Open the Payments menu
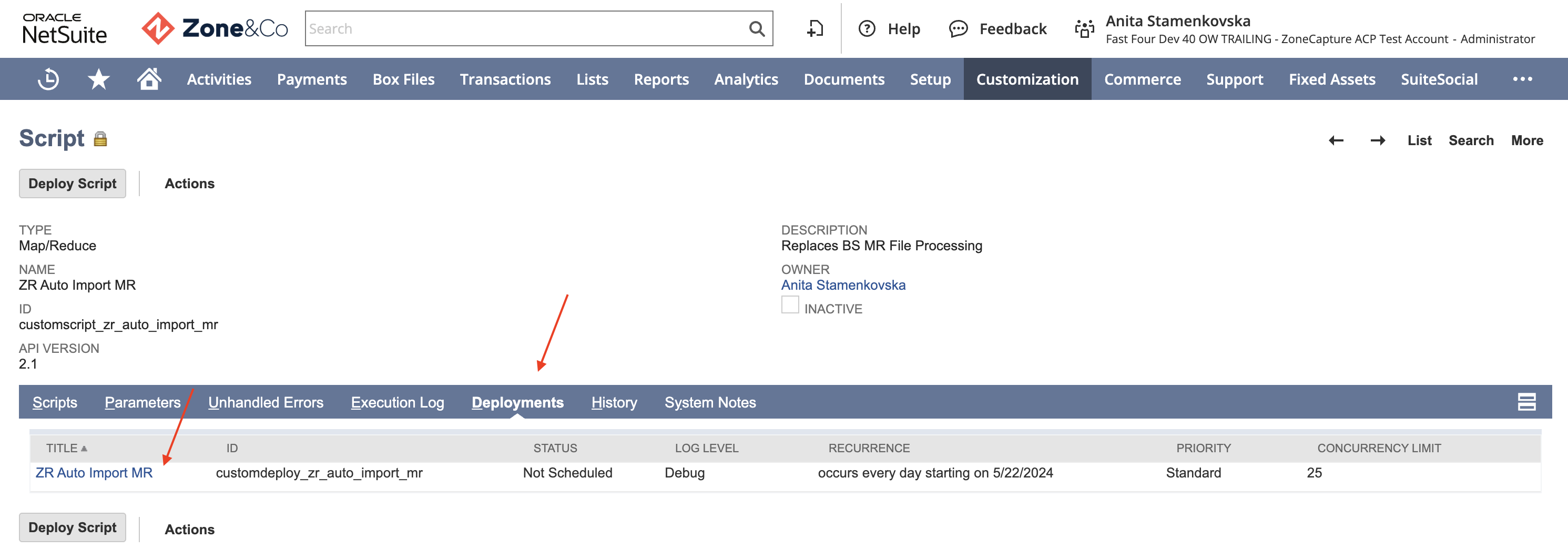The width and height of the screenshot is (1568, 549). pos(312,79)
